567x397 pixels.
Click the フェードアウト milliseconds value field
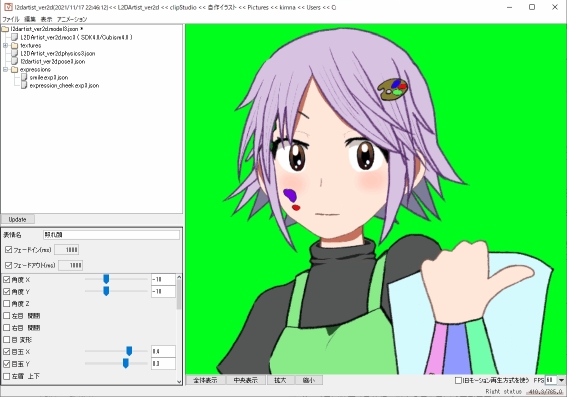pos(71,265)
